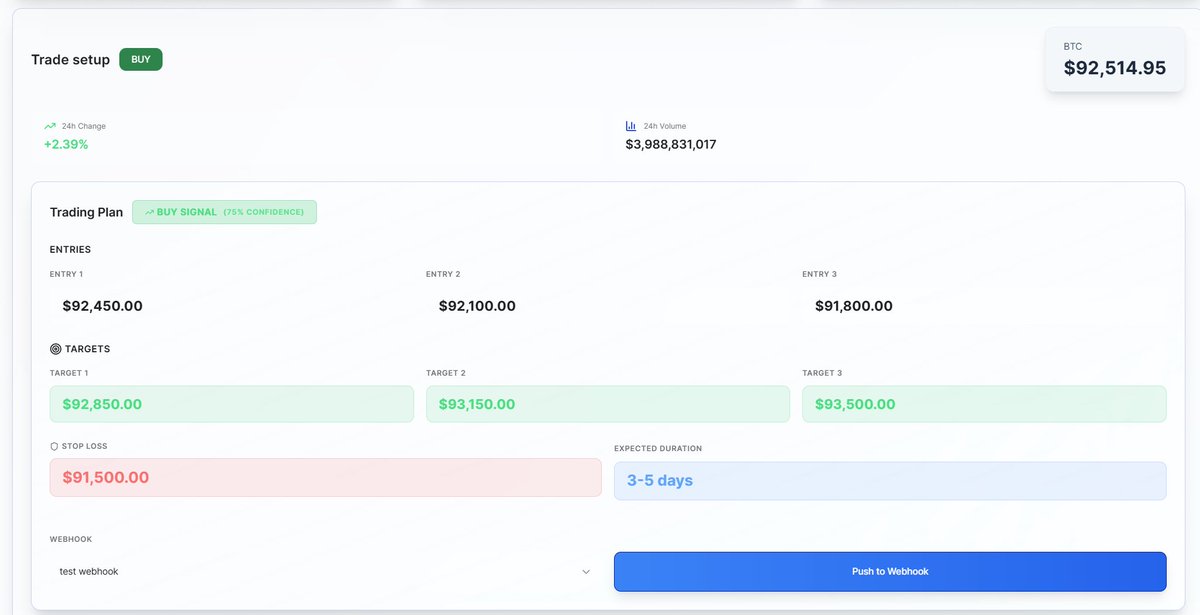Click the Targets bullseye icon

(x=55, y=349)
